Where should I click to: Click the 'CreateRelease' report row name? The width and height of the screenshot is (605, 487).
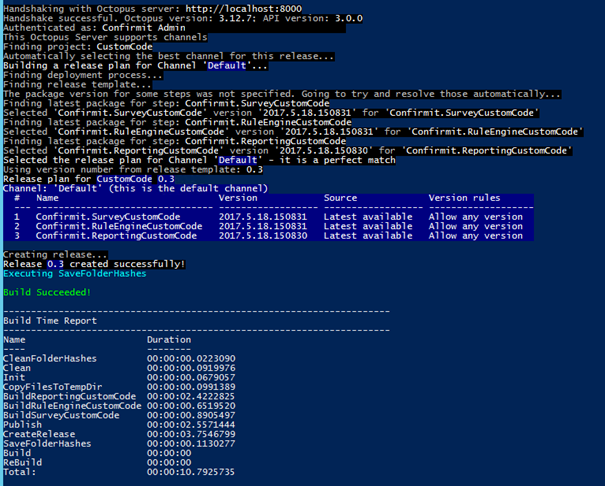[x=39, y=434]
